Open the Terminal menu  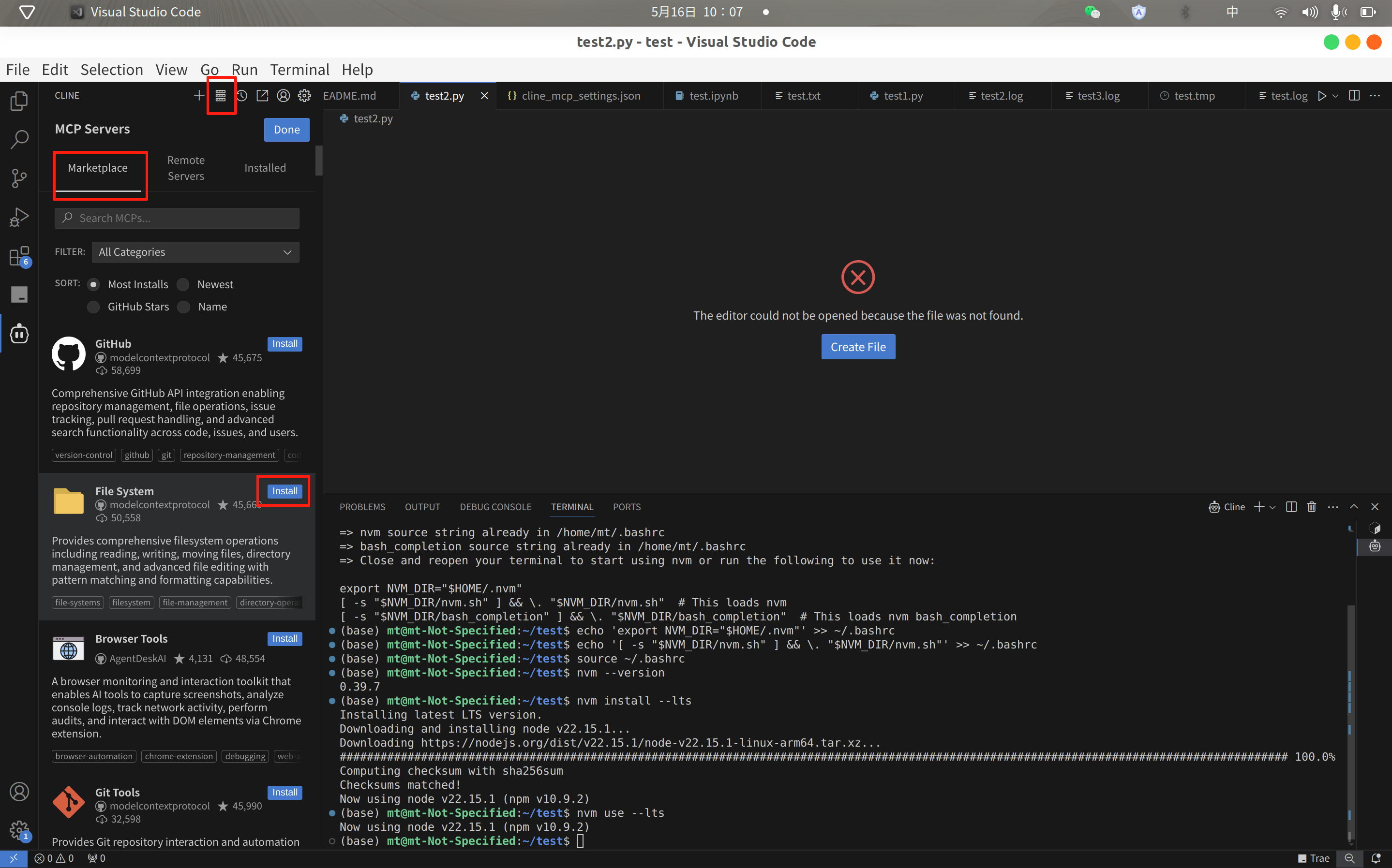[x=299, y=70]
